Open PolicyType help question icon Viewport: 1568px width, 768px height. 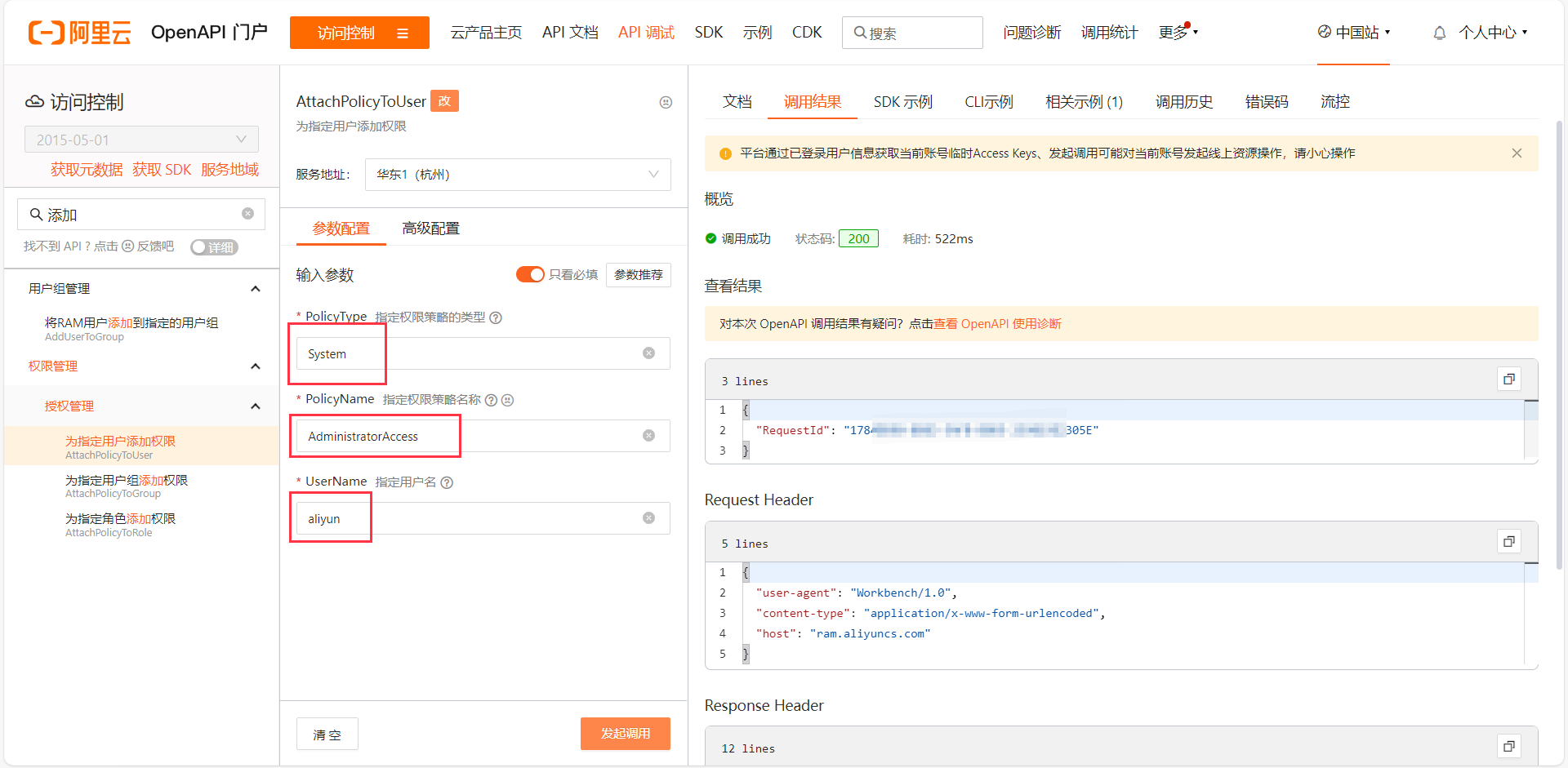[x=496, y=317]
